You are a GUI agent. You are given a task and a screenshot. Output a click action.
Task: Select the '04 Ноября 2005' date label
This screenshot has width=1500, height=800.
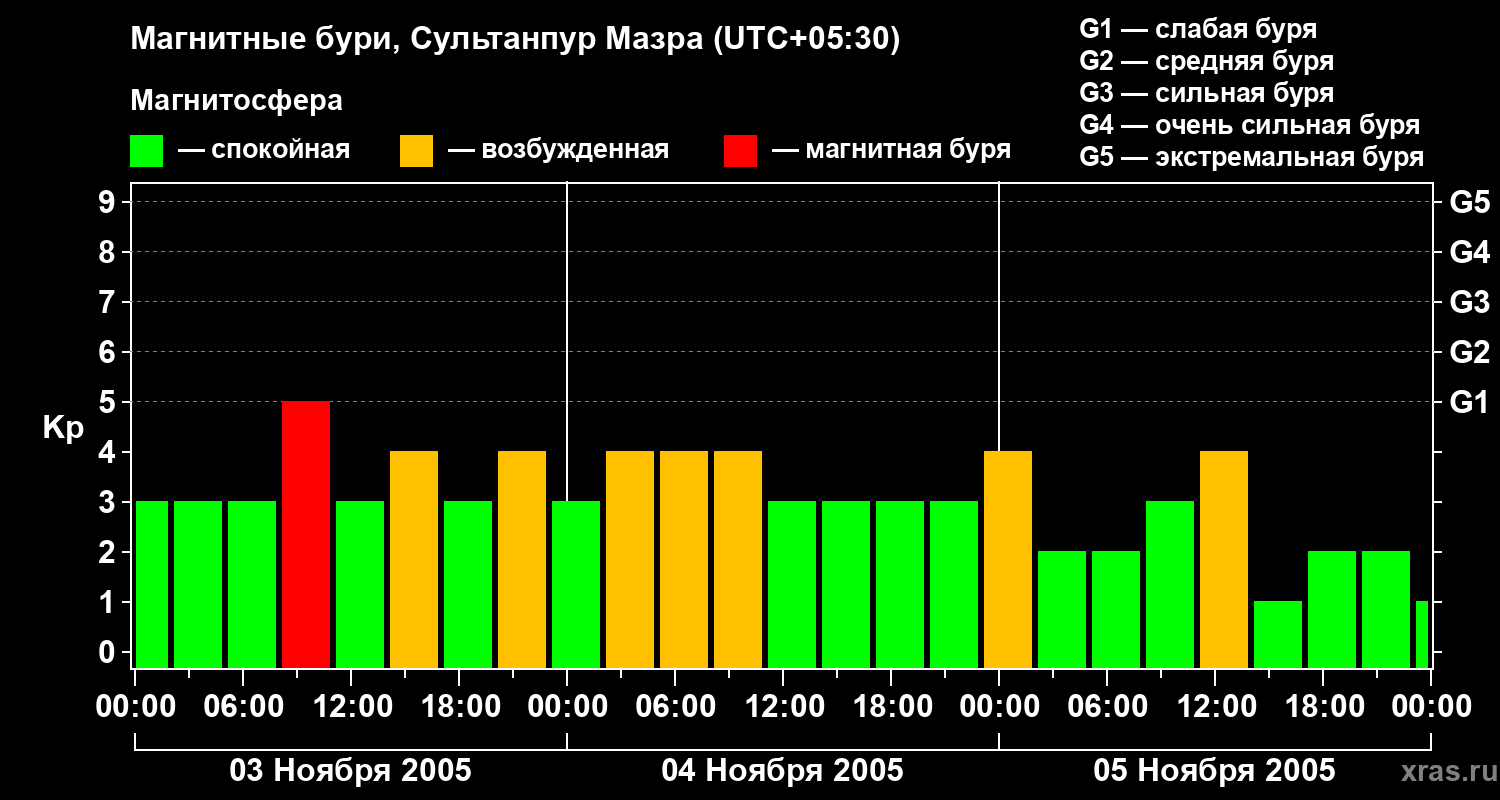click(782, 771)
